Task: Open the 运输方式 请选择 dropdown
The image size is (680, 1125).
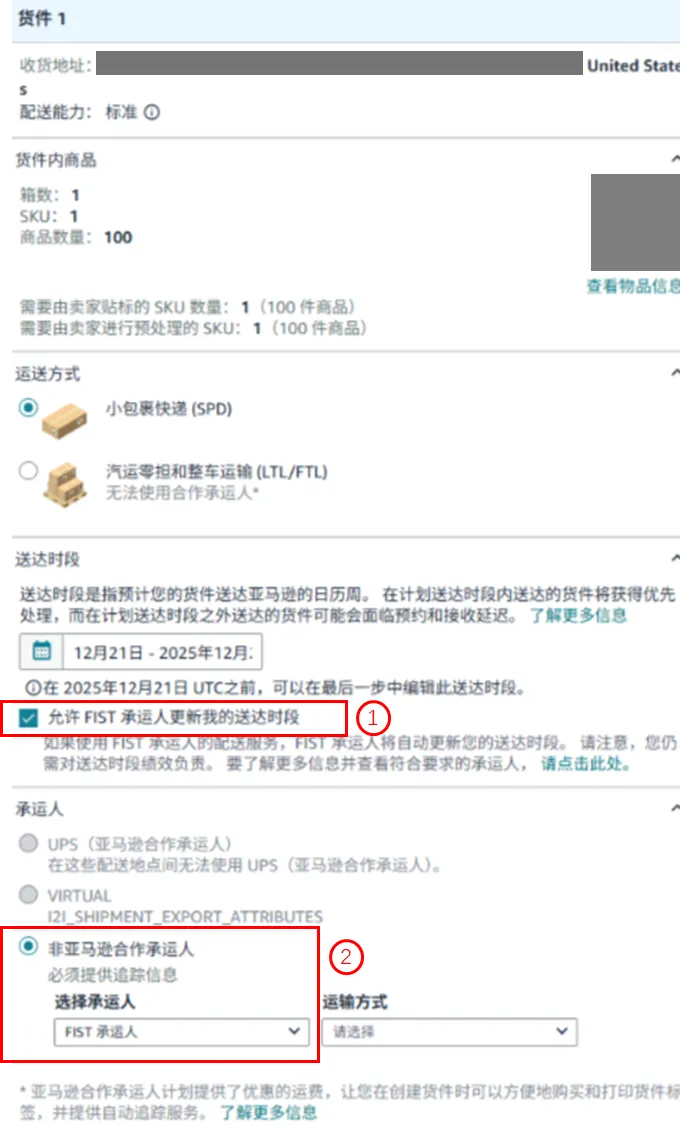Action: point(450,1032)
